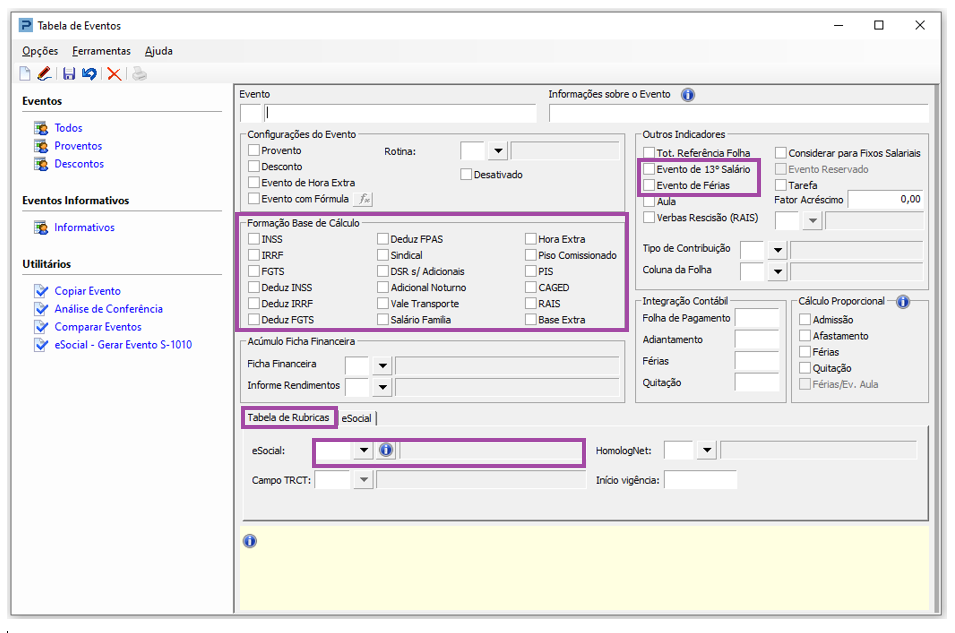Open Análise de Conferência utility

(108, 309)
